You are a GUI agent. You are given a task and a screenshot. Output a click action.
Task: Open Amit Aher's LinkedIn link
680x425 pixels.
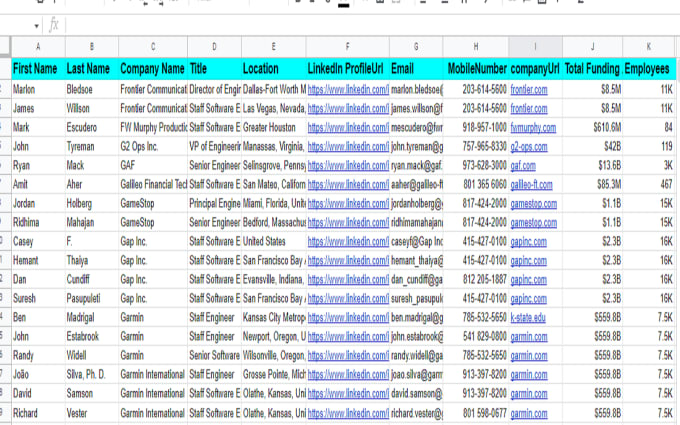point(348,185)
